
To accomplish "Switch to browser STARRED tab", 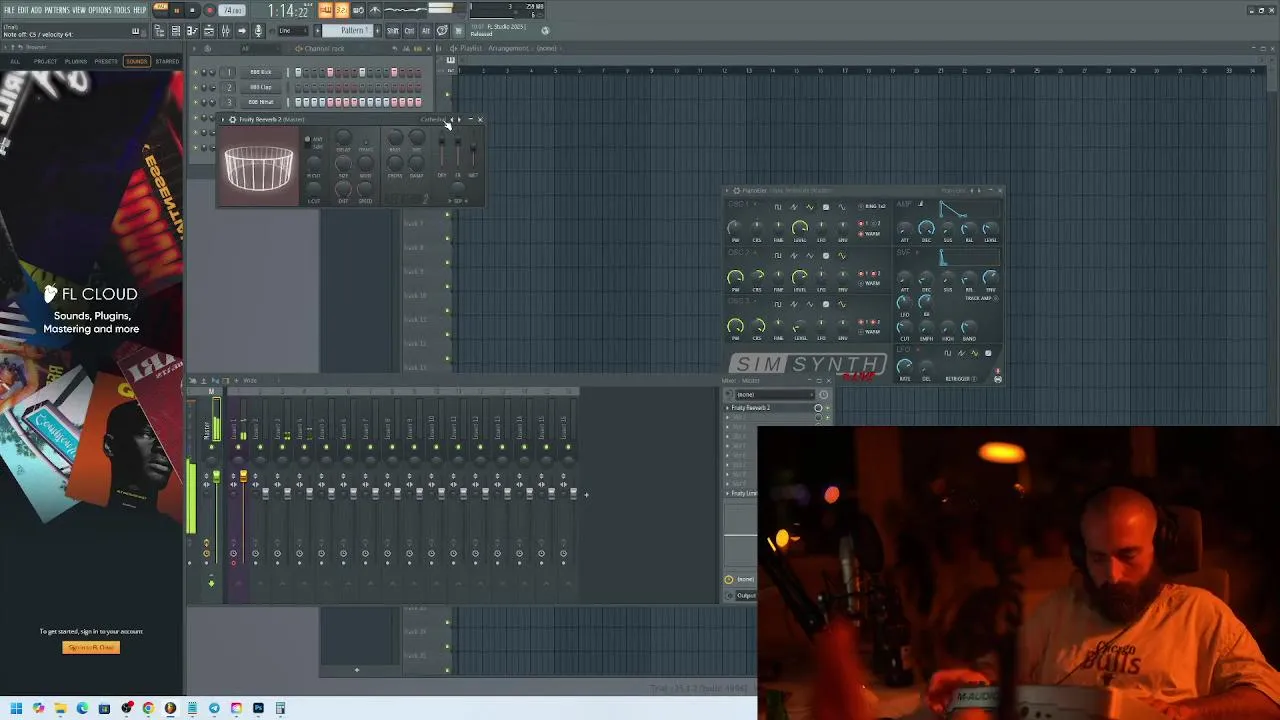I will (x=167, y=61).
